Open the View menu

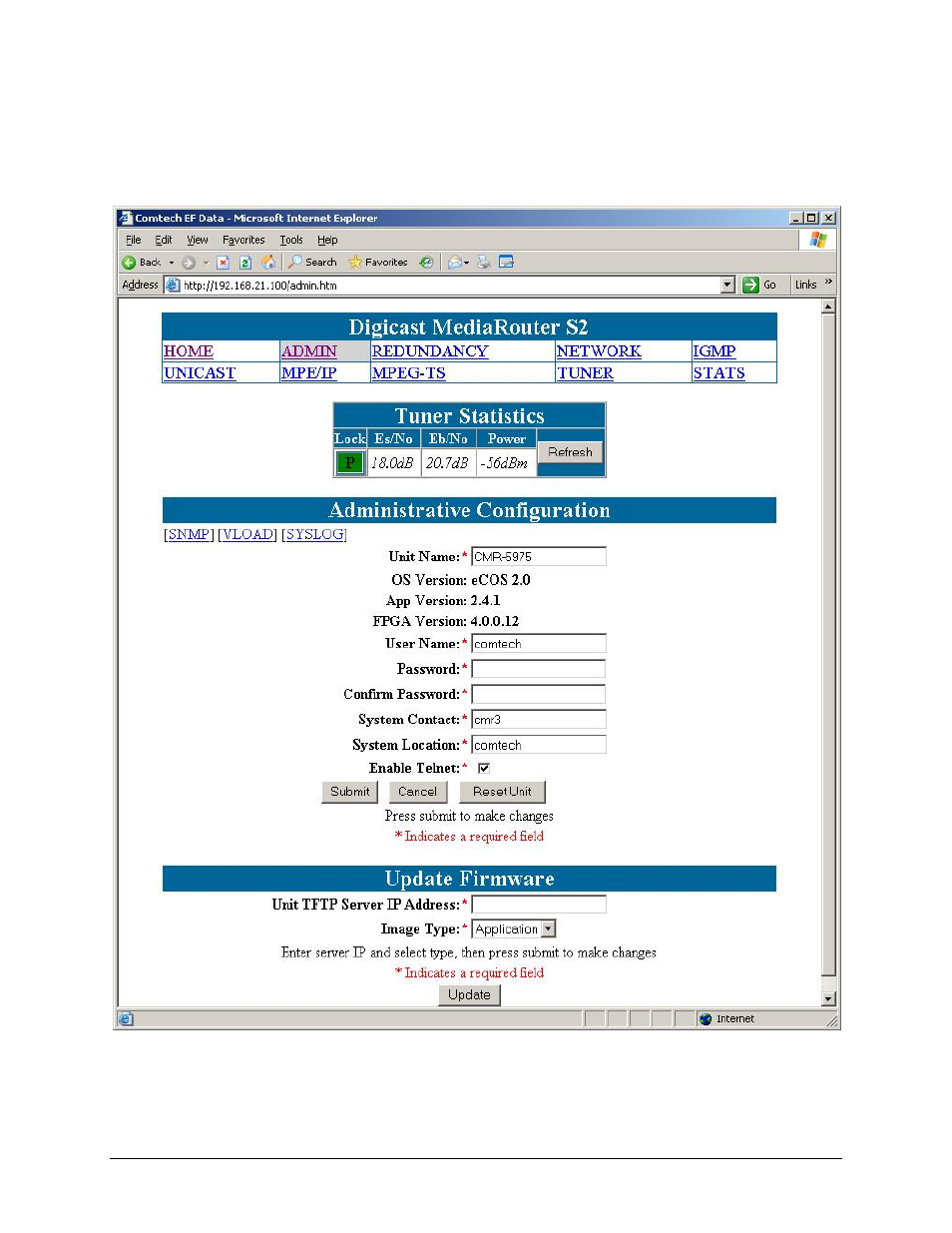(x=198, y=241)
